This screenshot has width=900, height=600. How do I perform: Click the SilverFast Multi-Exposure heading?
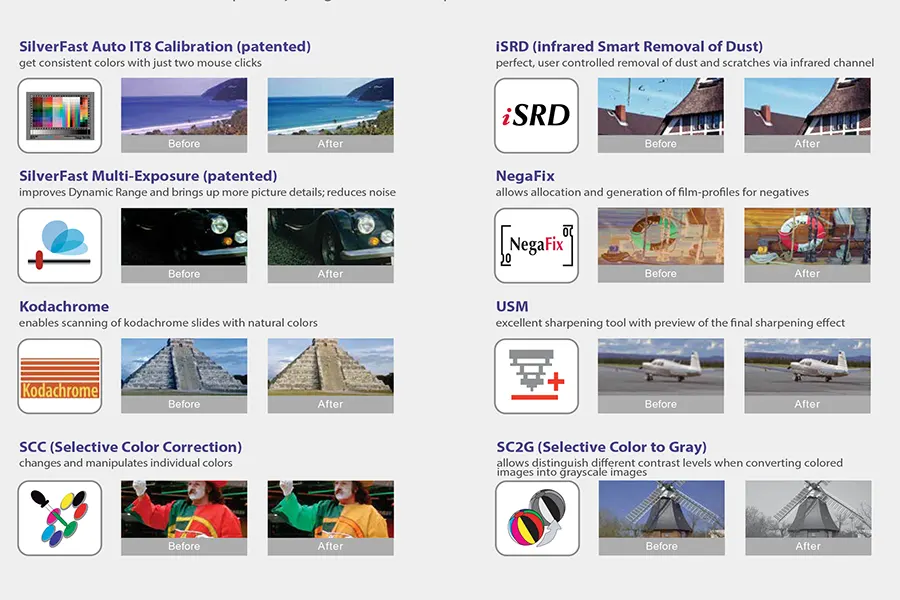(148, 176)
